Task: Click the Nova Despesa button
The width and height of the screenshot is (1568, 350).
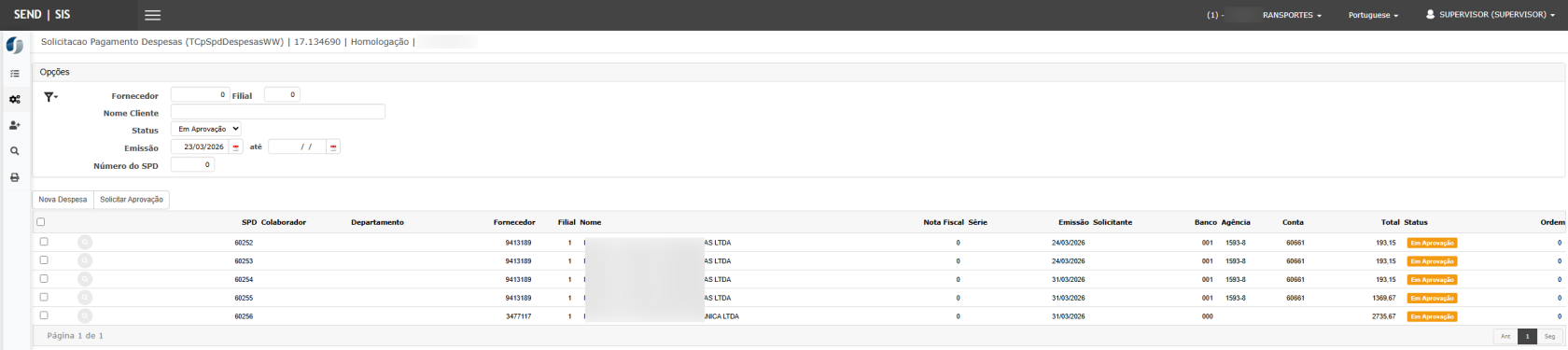Action: [x=63, y=200]
